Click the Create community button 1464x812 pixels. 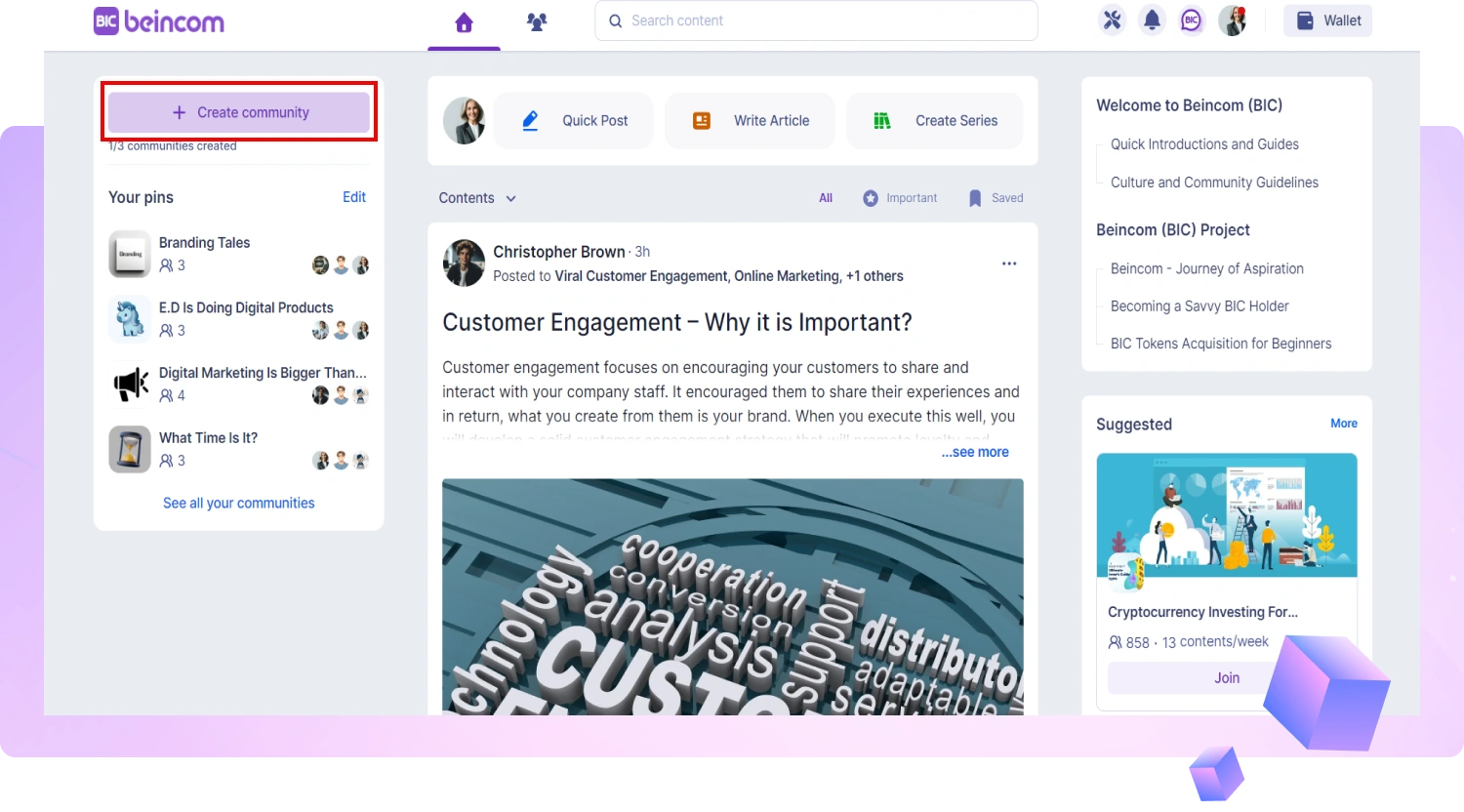click(239, 112)
